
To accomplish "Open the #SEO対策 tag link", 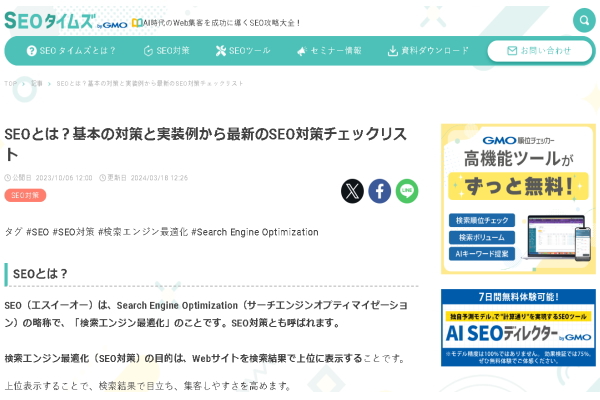I will [73, 232].
